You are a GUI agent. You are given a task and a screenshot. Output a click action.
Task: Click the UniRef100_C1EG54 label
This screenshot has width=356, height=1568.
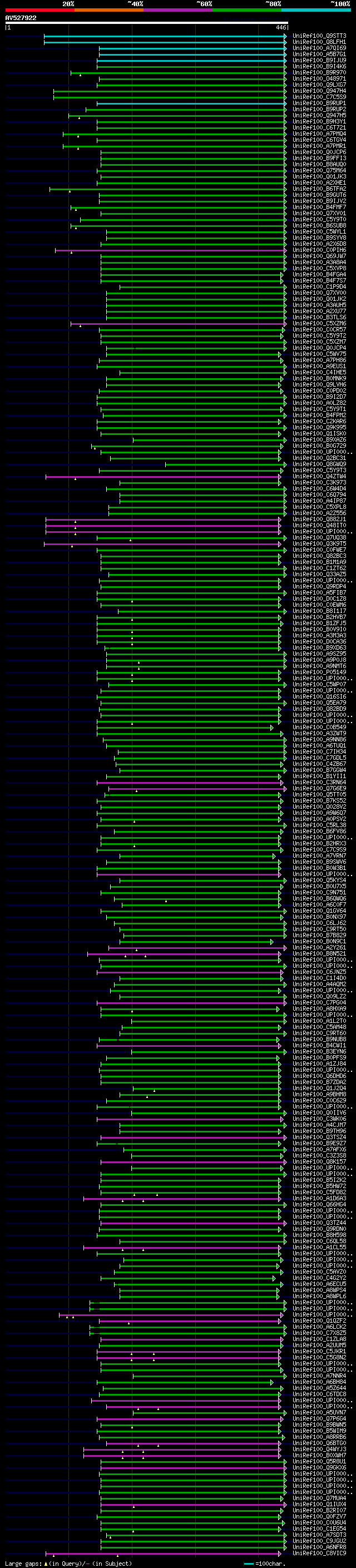(x=319, y=1529)
